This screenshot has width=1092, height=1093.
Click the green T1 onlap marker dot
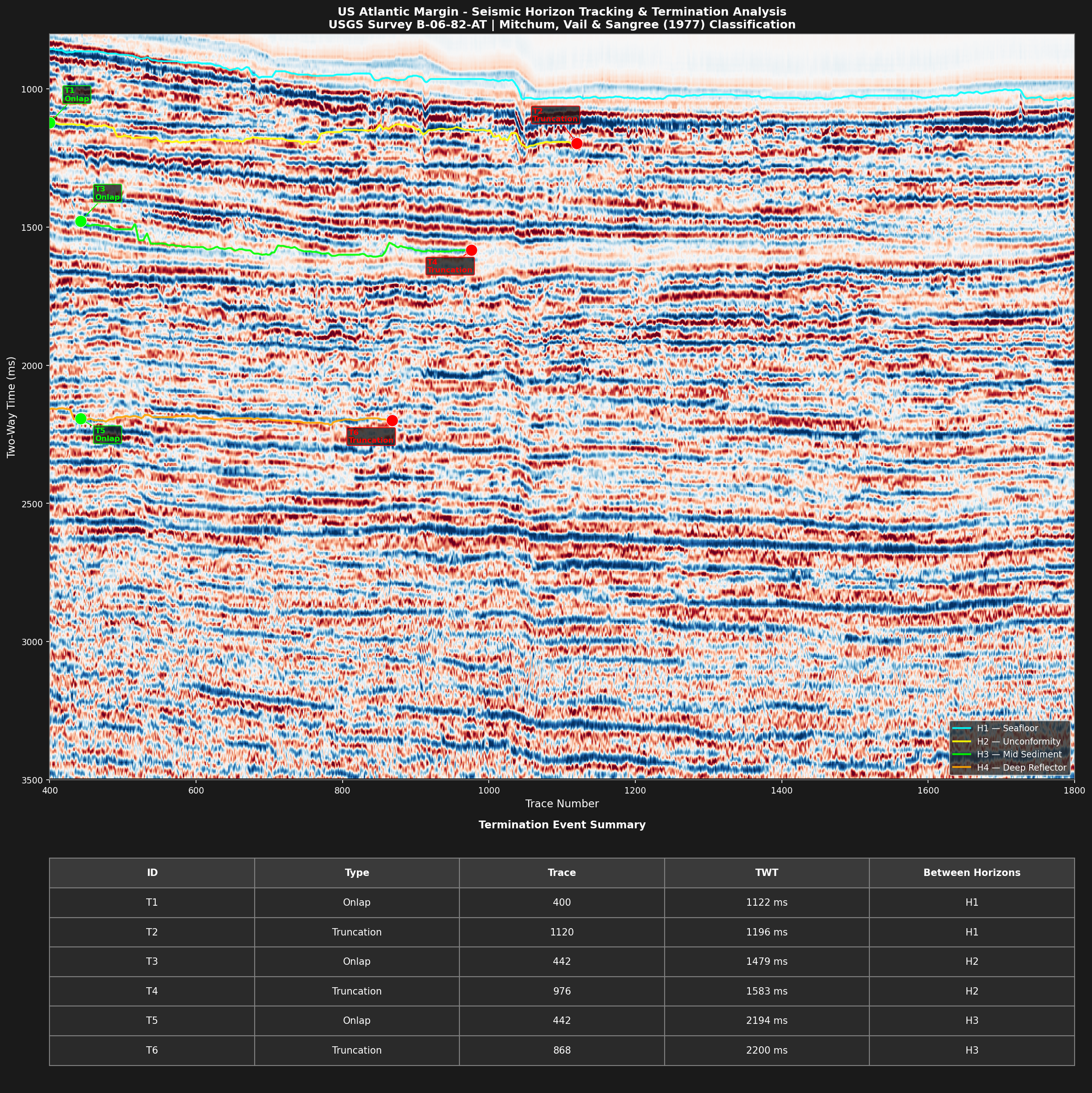pyautogui.click(x=50, y=123)
